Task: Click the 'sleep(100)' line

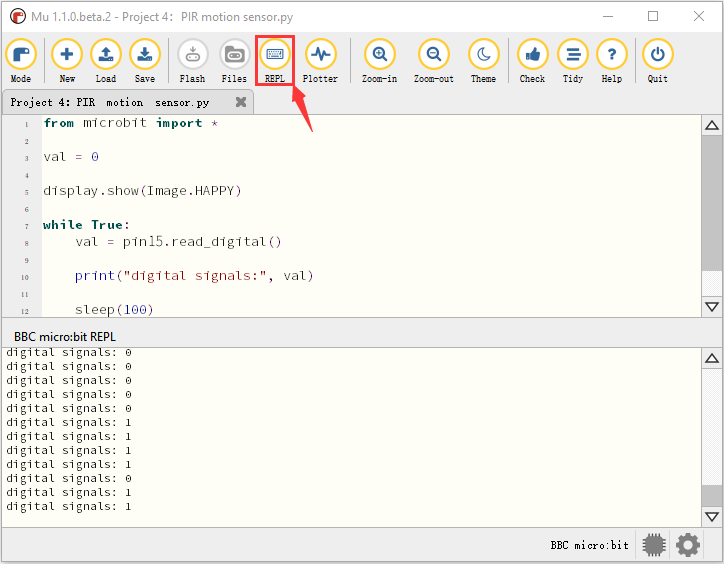Action: coord(114,309)
